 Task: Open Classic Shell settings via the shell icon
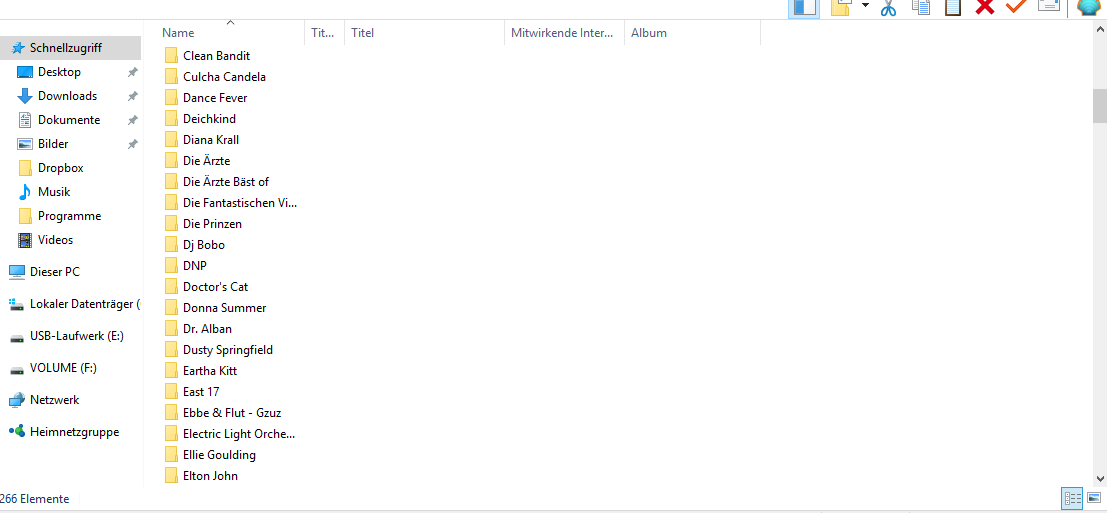pyautogui.click(x=1089, y=7)
